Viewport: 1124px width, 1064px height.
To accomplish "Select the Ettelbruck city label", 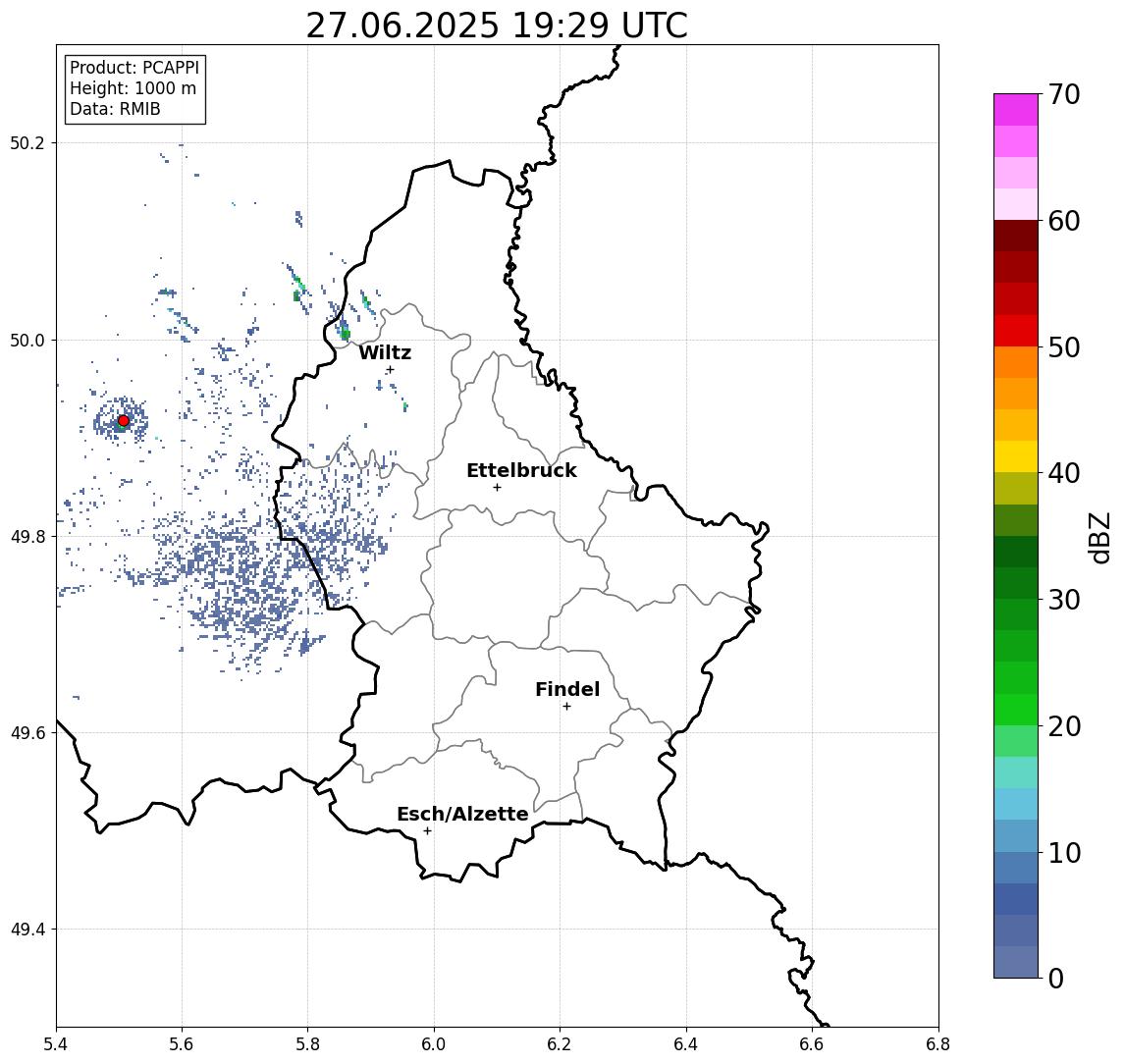I will coord(521,470).
